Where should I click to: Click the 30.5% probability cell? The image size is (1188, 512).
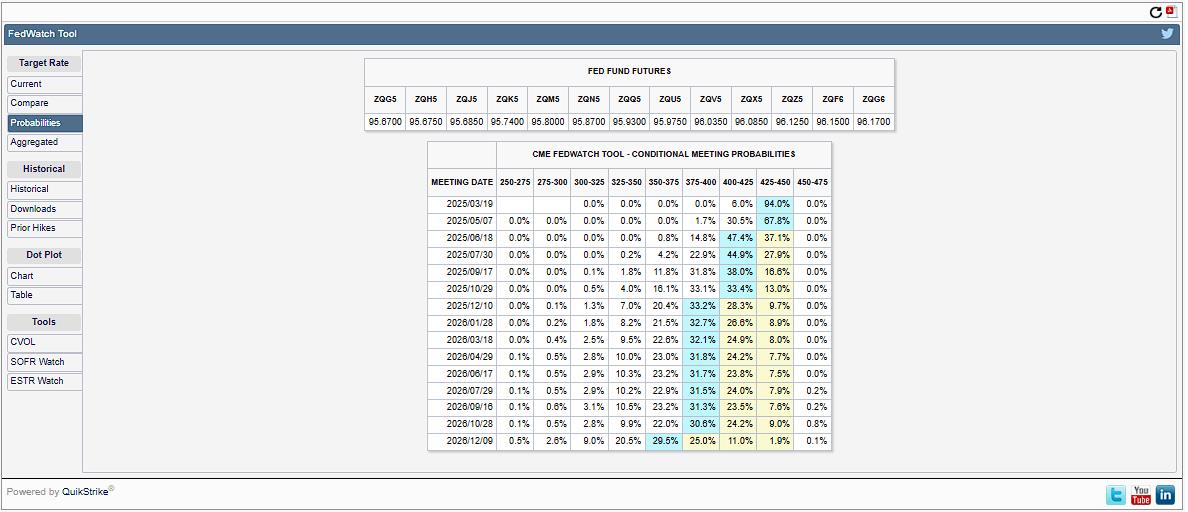pyautogui.click(x=738, y=220)
